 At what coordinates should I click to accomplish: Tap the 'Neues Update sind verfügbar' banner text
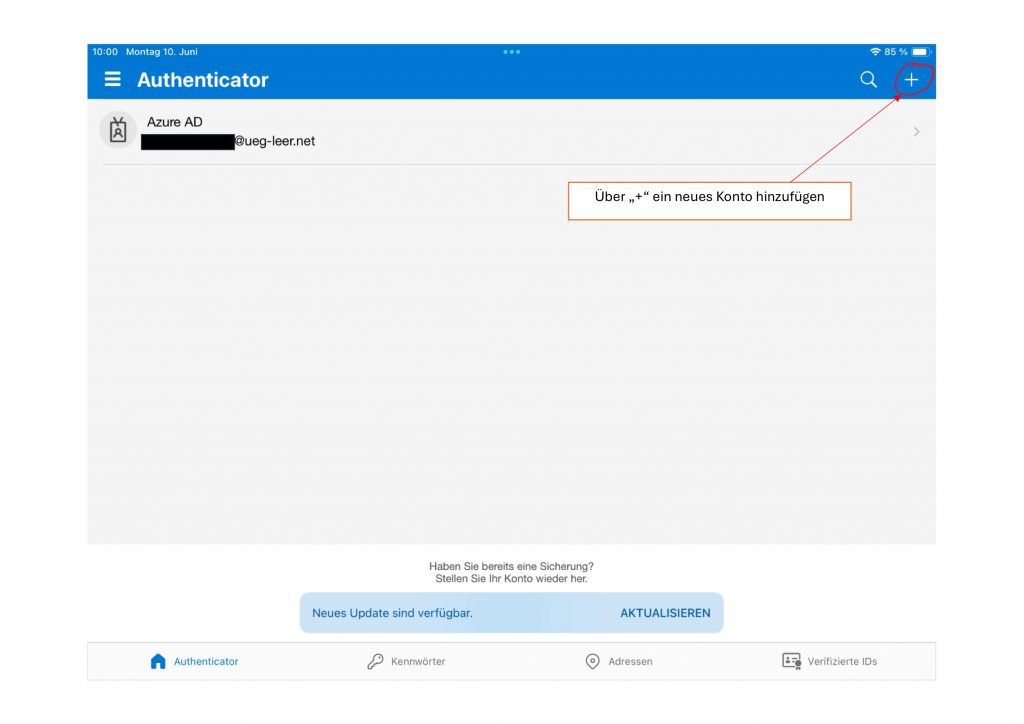click(x=392, y=613)
